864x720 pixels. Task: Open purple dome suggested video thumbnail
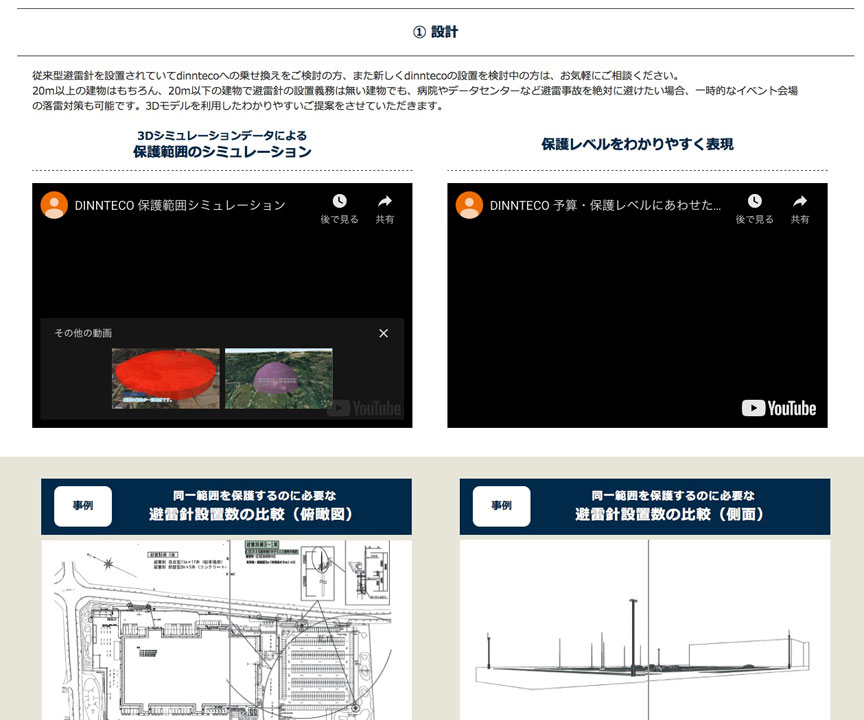click(279, 378)
